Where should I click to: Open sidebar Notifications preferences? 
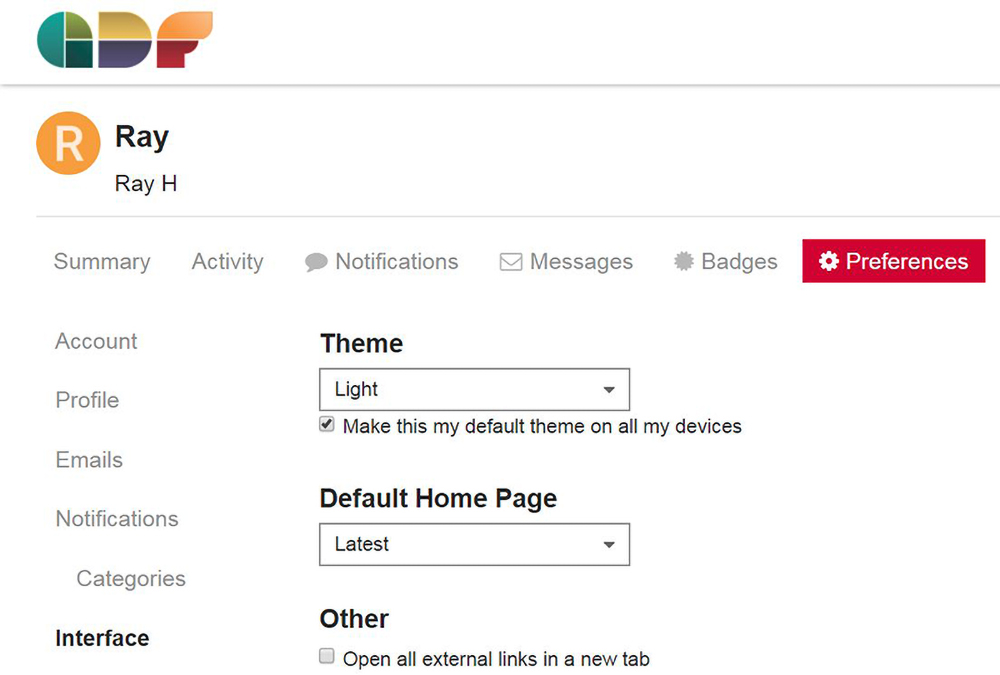click(x=117, y=519)
